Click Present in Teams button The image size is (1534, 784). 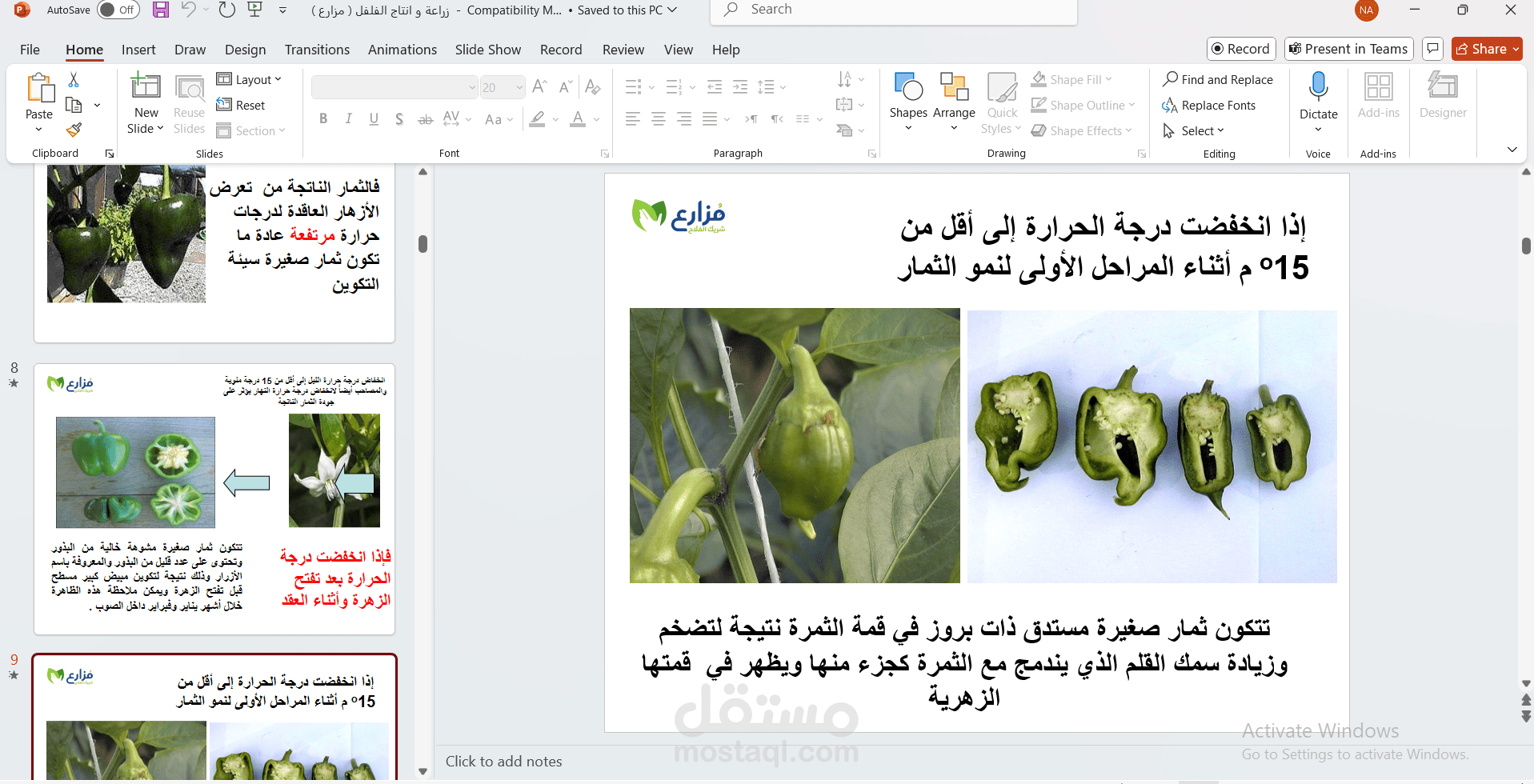pyautogui.click(x=1348, y=49)
